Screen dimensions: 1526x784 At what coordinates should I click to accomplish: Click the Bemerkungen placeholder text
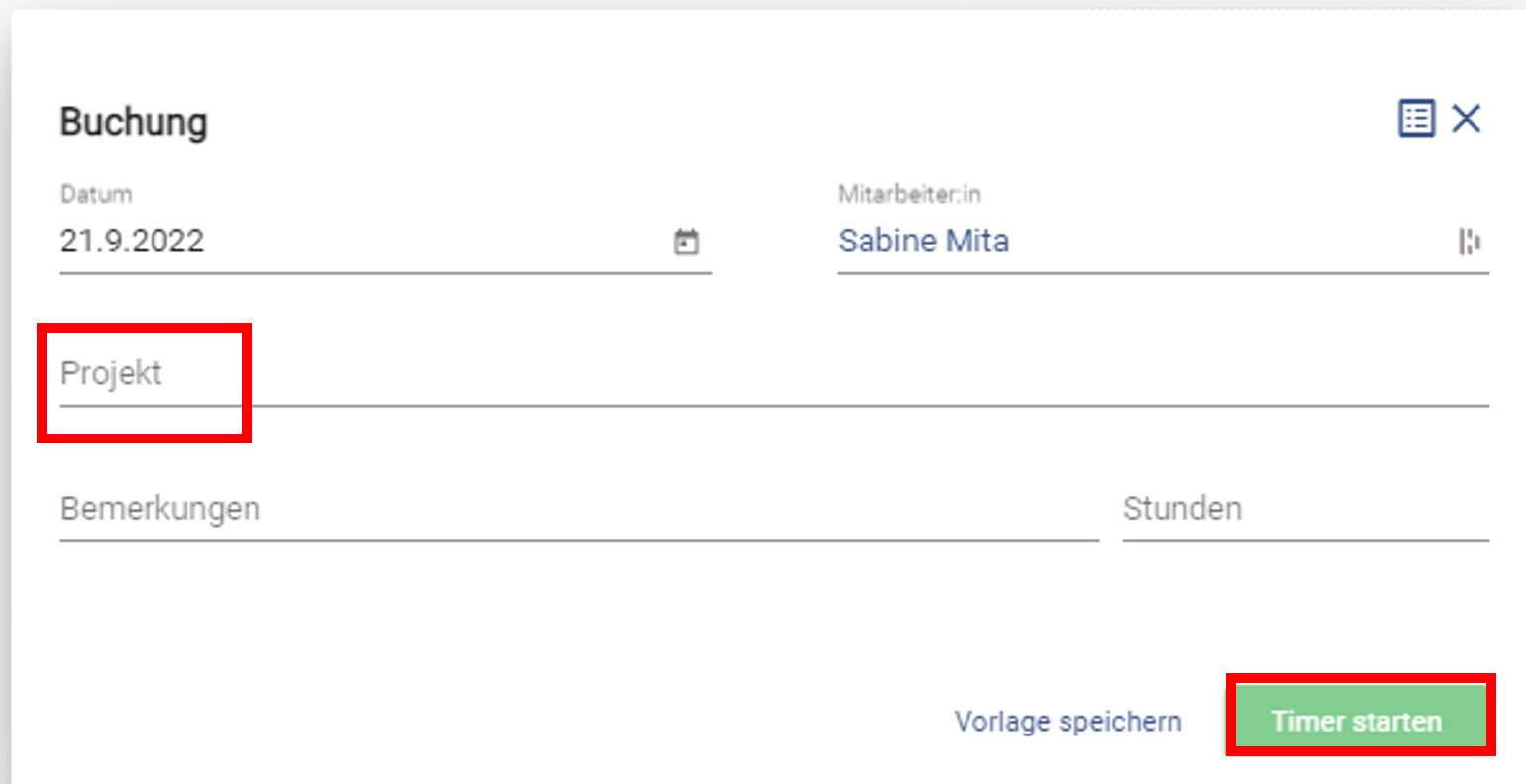(160, 509)
